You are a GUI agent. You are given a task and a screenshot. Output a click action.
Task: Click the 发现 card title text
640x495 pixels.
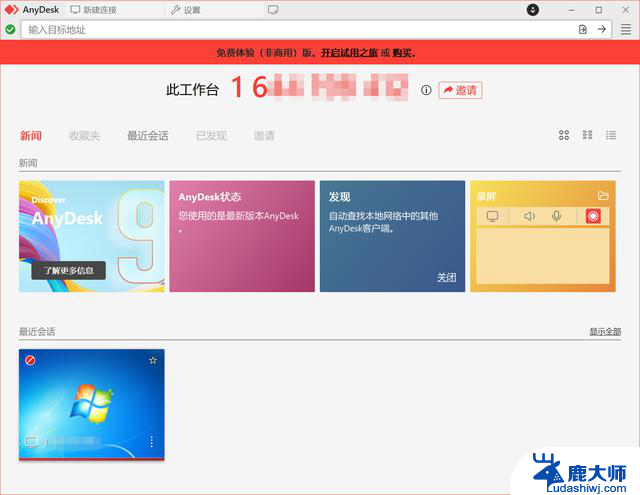340,197
